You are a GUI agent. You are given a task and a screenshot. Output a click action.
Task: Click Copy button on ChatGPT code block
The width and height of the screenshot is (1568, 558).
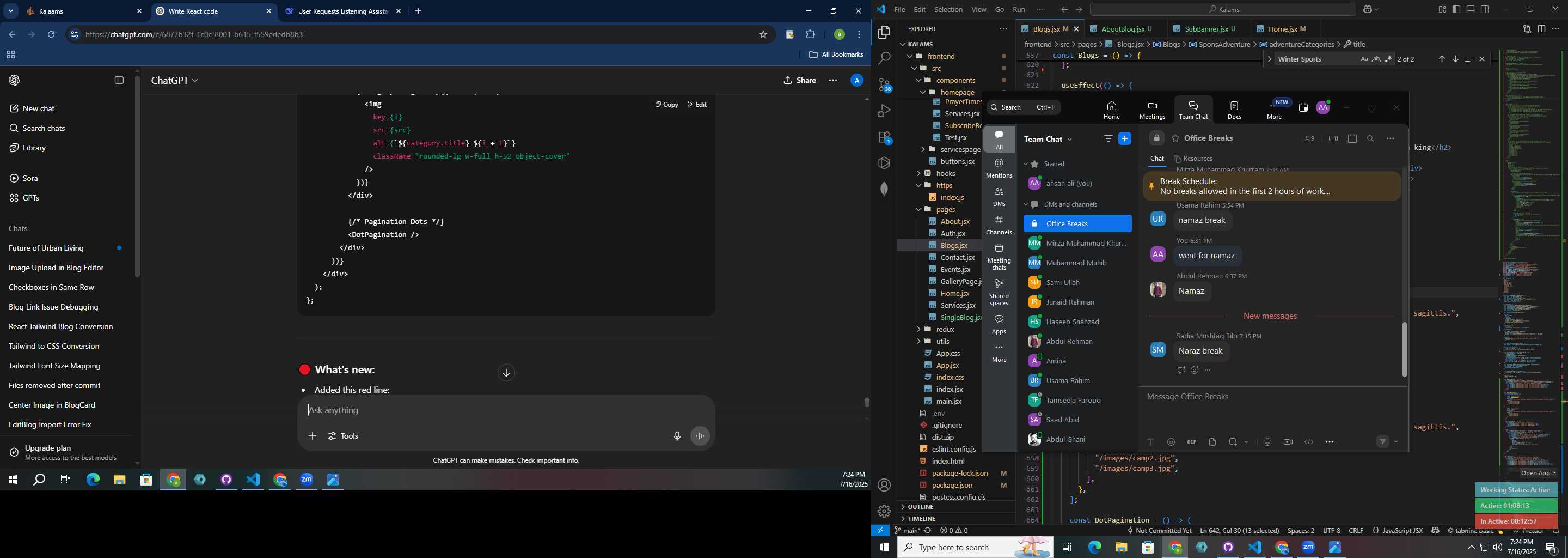666,105
